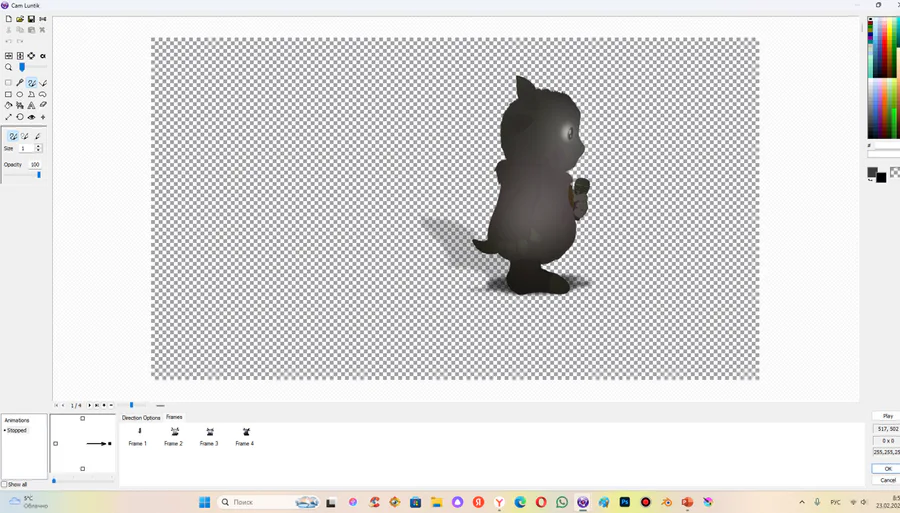Screen dimensions: 900x513
Task: Select the flood fill bucket tool
Action: point(9,106)
